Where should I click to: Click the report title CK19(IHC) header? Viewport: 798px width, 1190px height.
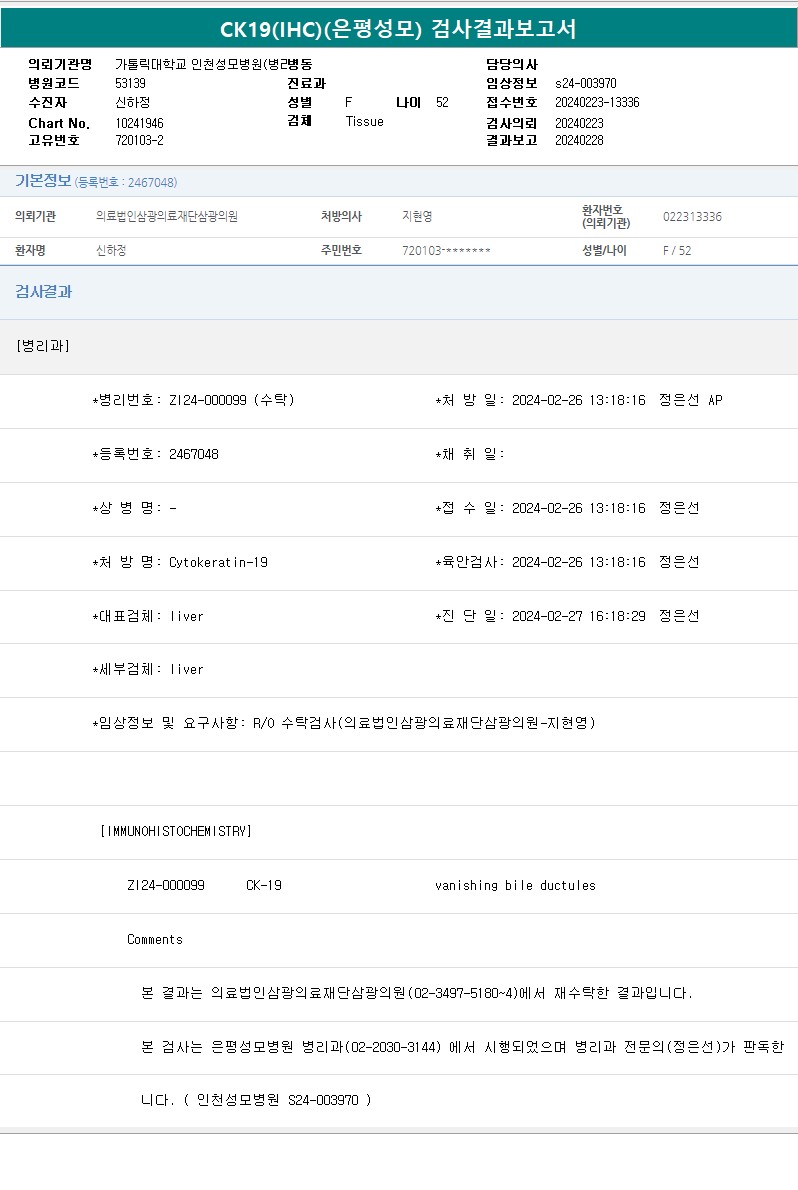pyautogui.click(x=398, y=29)
